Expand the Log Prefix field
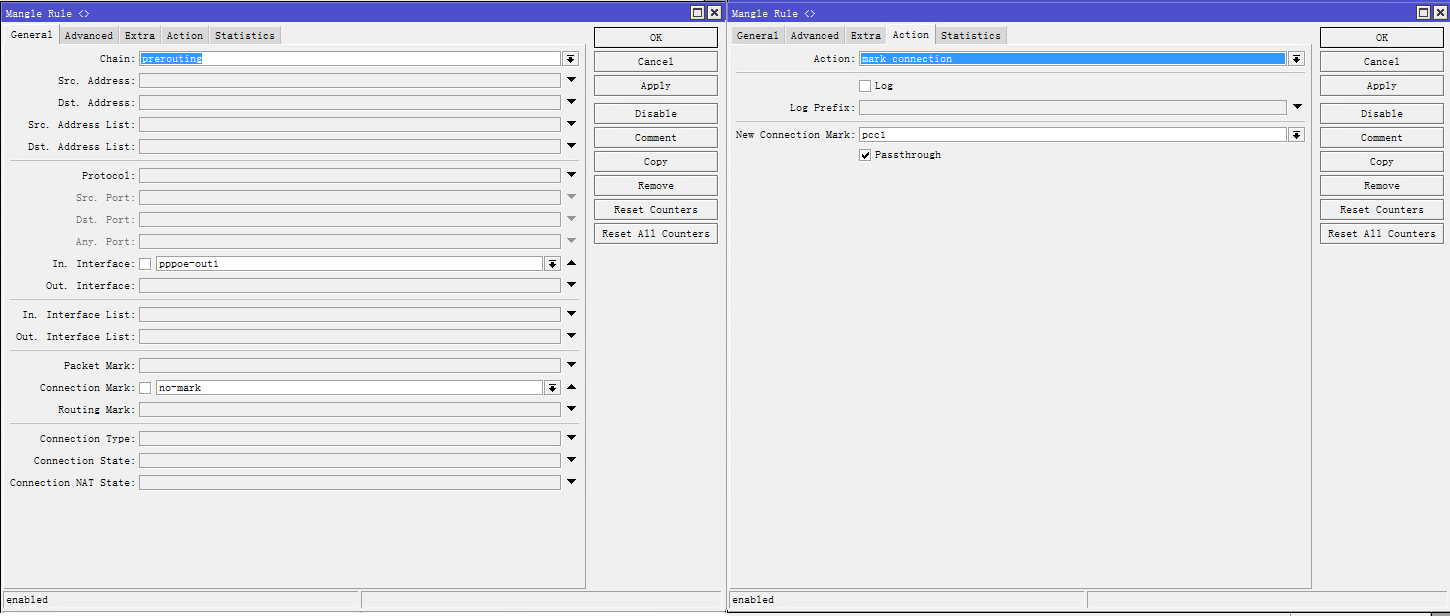Image resolution: width=1450 pixels, height=616 pixels. 1297,107
